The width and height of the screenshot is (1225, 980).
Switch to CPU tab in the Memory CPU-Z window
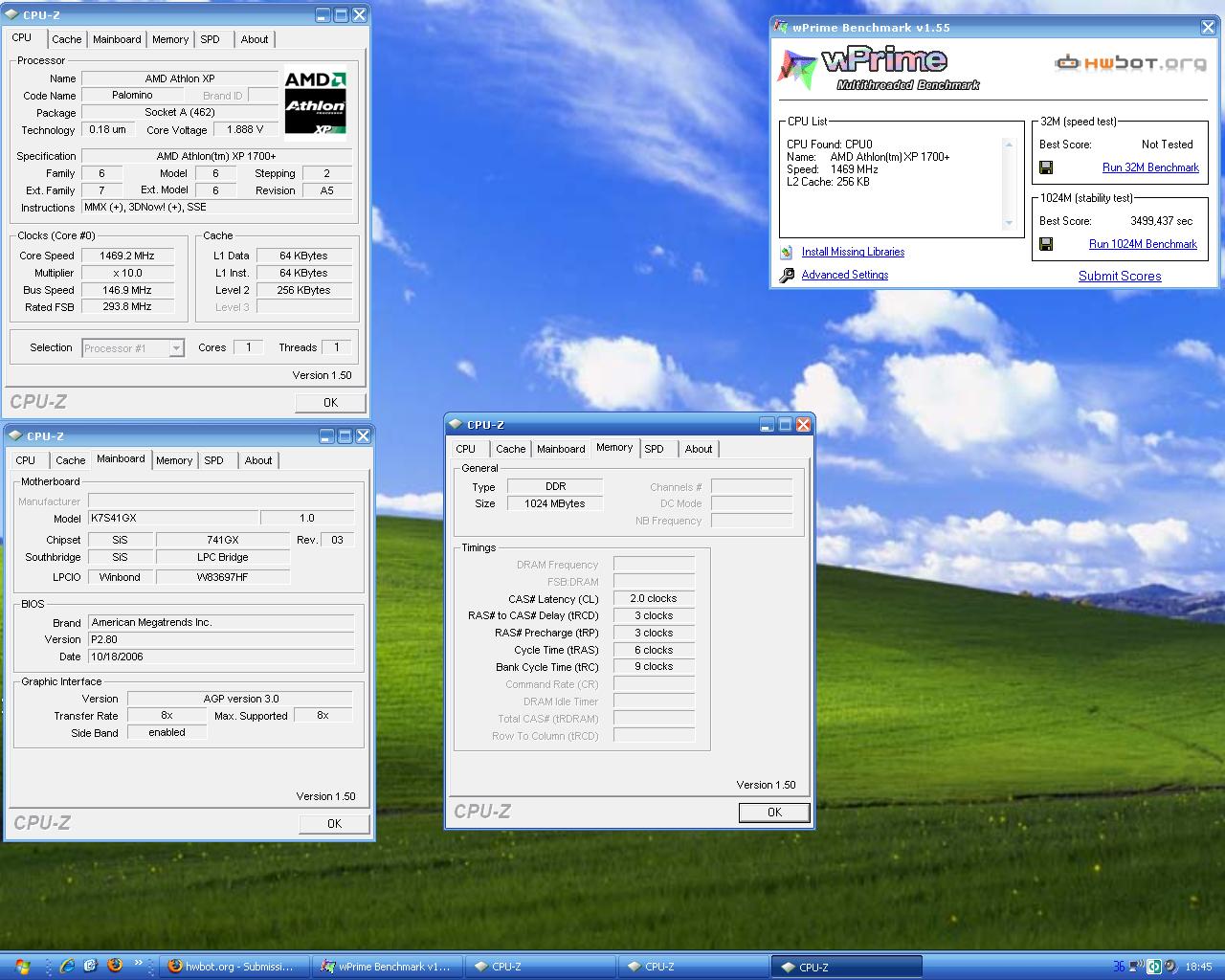pos(466,449)
